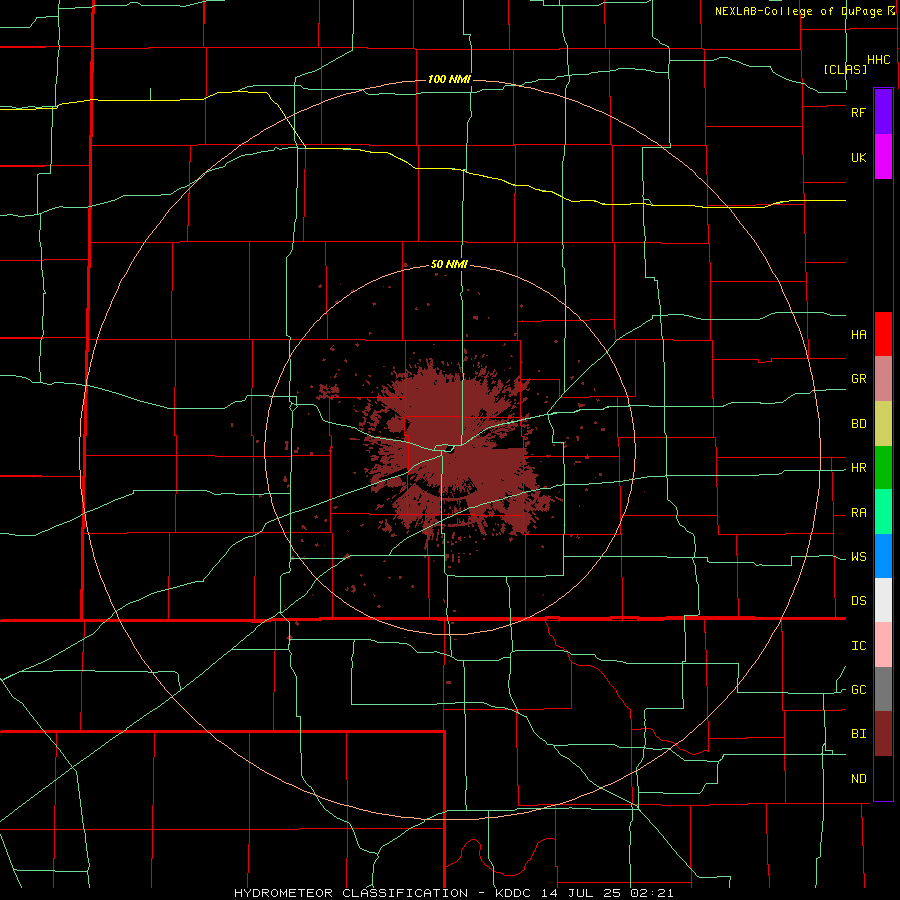Click the [CLAS] units label

coord(845,69)
